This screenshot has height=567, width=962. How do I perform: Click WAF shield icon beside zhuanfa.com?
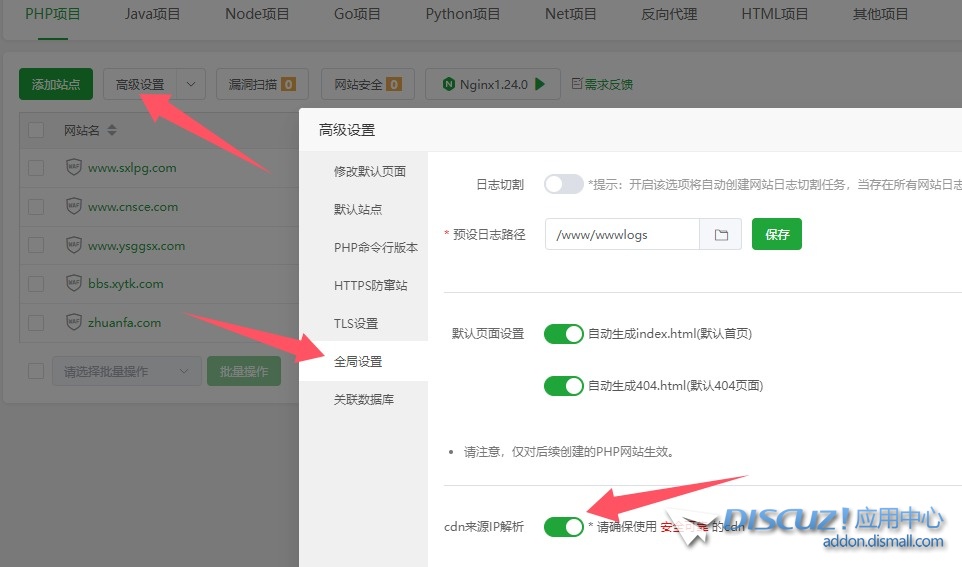tap(73, 322)
